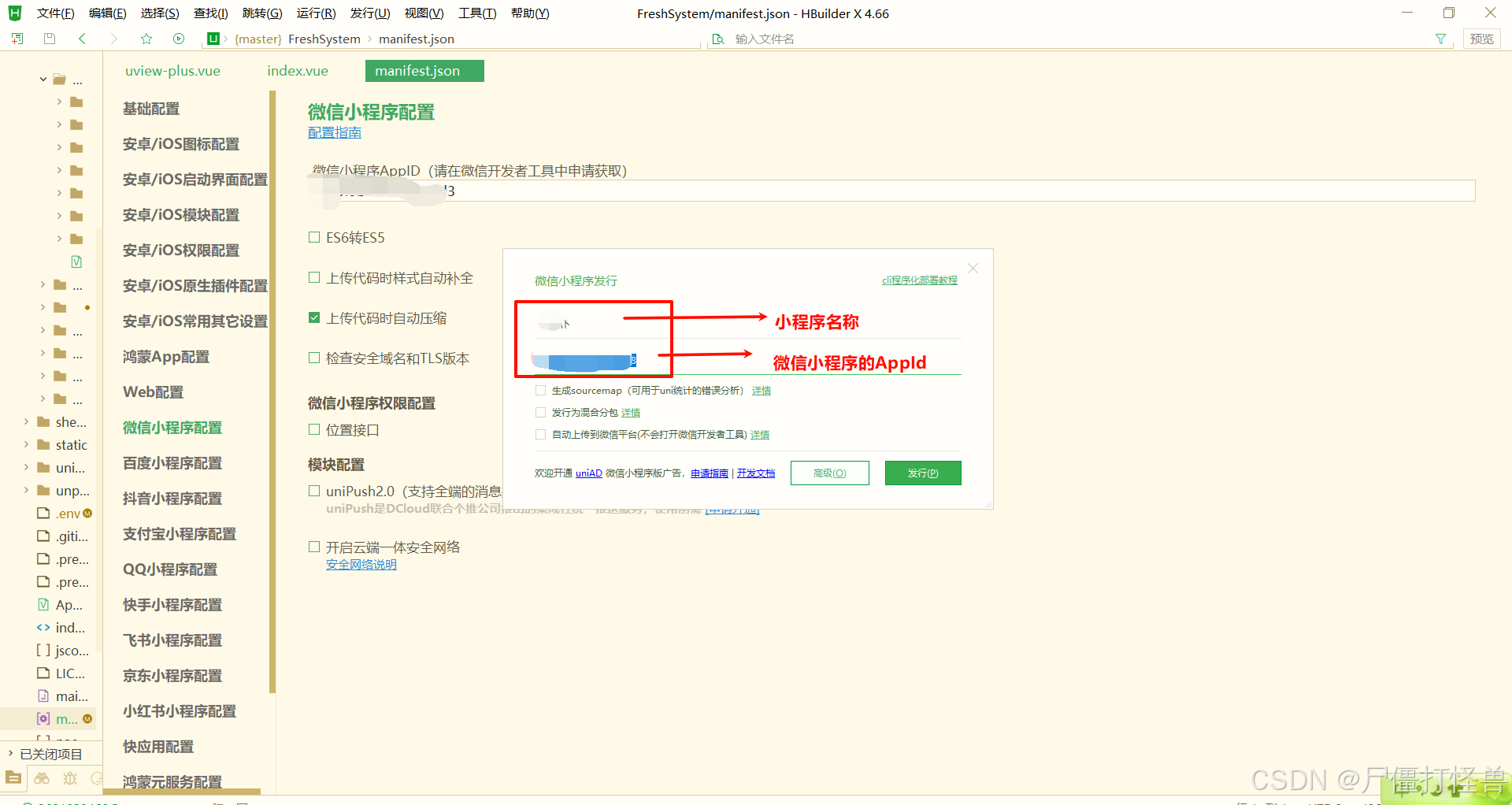Switch to the index.vue tab

[298, 71]
